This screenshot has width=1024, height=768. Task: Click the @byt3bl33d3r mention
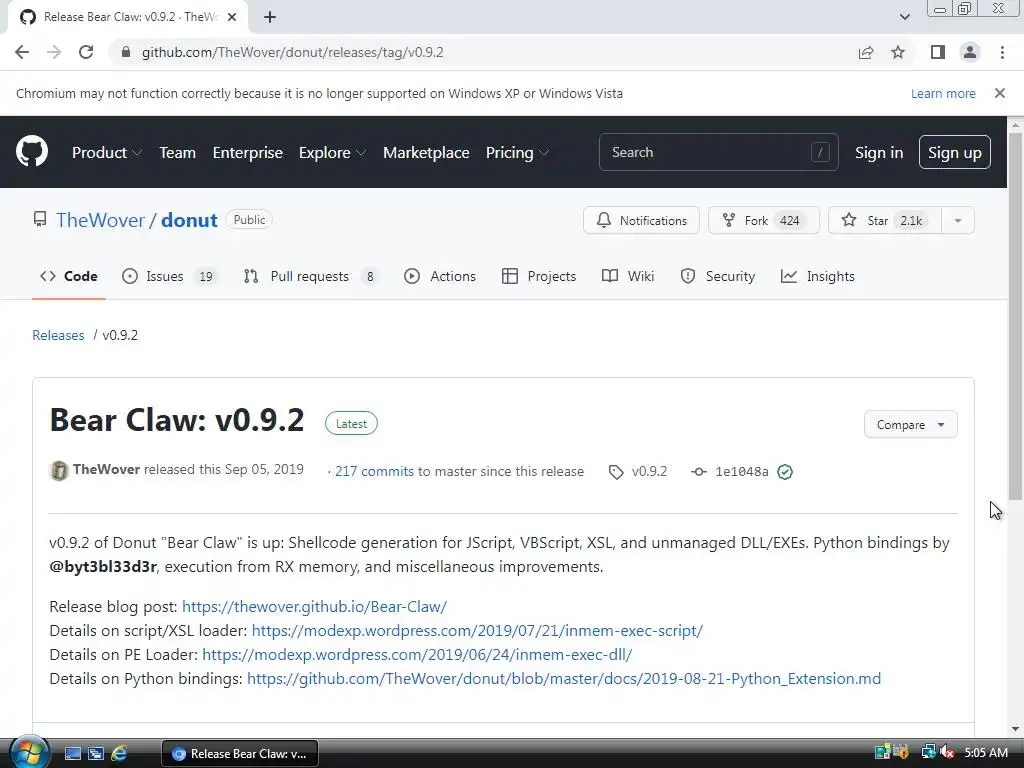[x=103, y=566]
